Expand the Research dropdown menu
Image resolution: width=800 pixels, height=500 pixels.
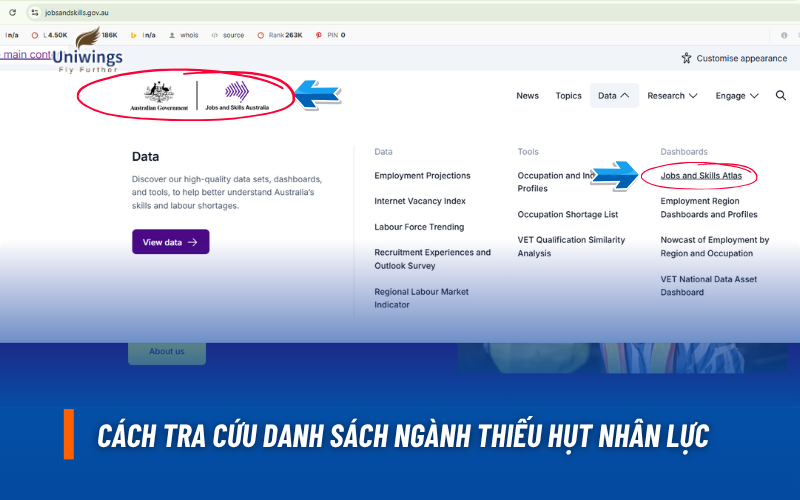tap(672, 95)
